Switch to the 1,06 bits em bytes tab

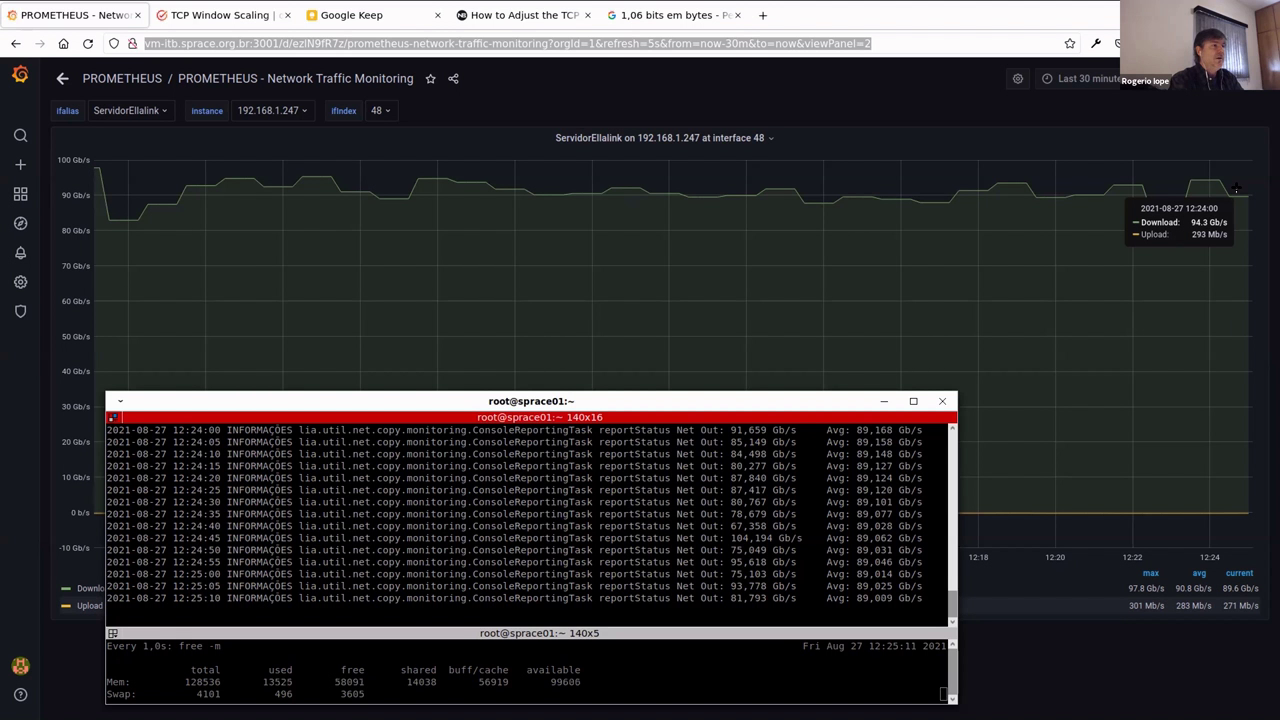tap(675, 15)
